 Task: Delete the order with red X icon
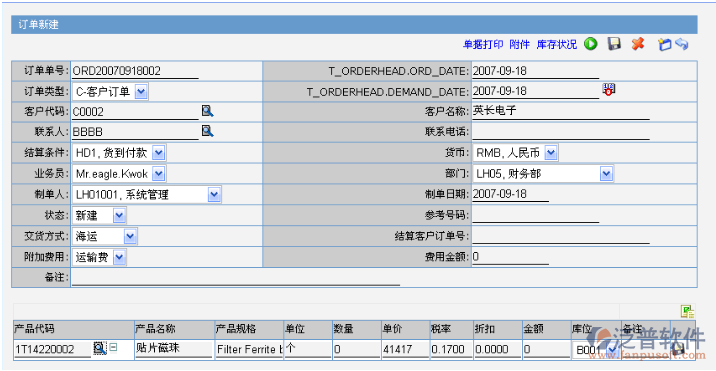[638, 44]
